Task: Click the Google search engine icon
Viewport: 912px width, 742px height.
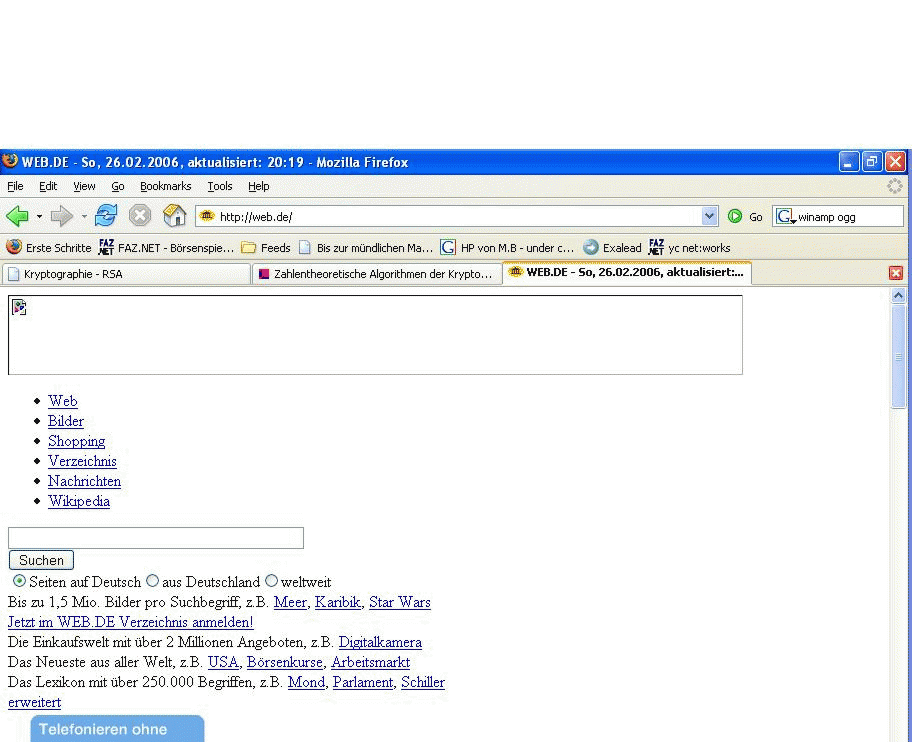Action: coord(785,217)
